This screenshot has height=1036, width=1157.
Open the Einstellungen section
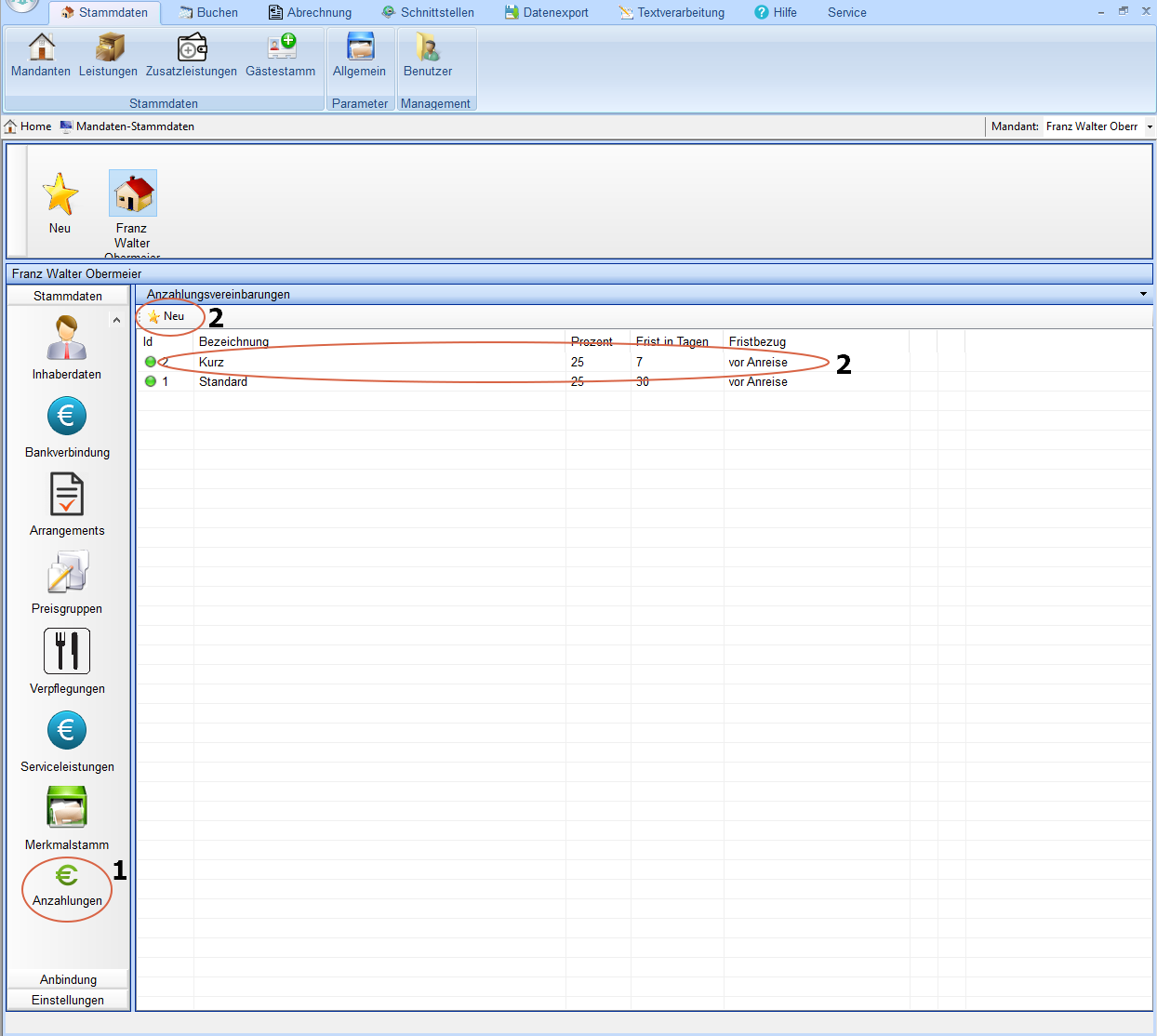[x=68, y=1000]
